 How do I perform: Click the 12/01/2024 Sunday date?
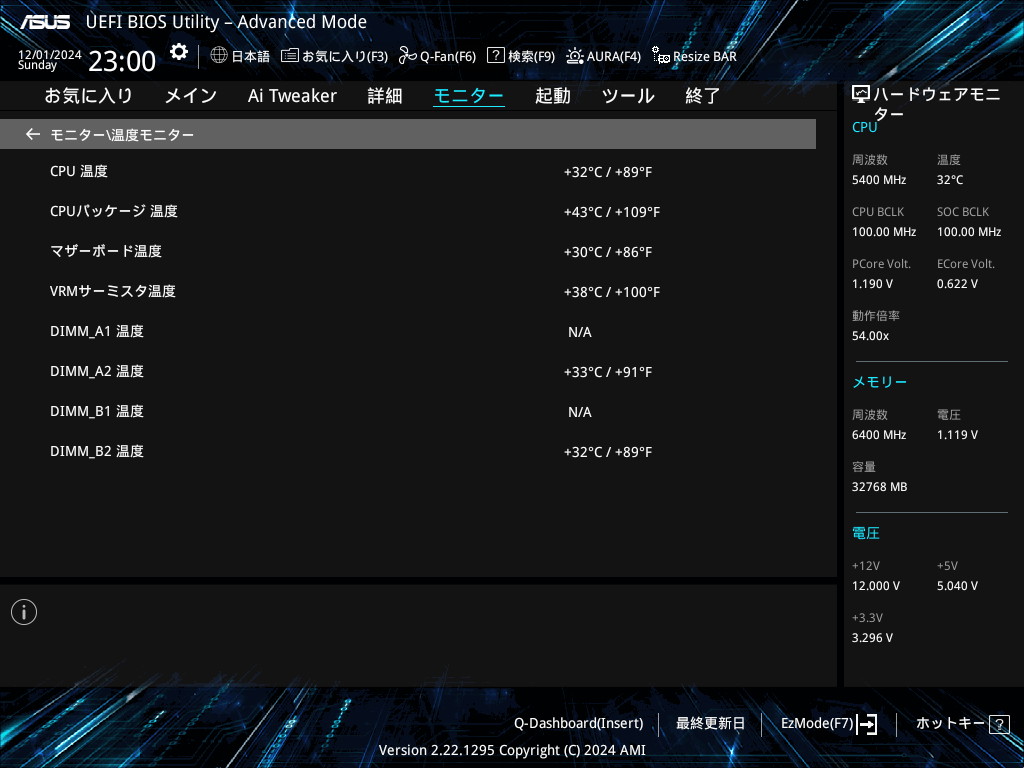[49, 59]
